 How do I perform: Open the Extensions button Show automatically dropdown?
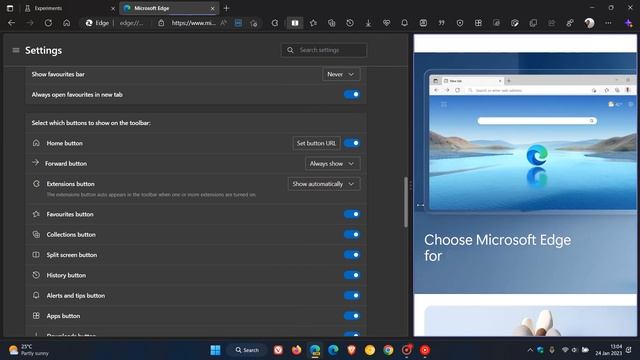(x=324, y=184)
